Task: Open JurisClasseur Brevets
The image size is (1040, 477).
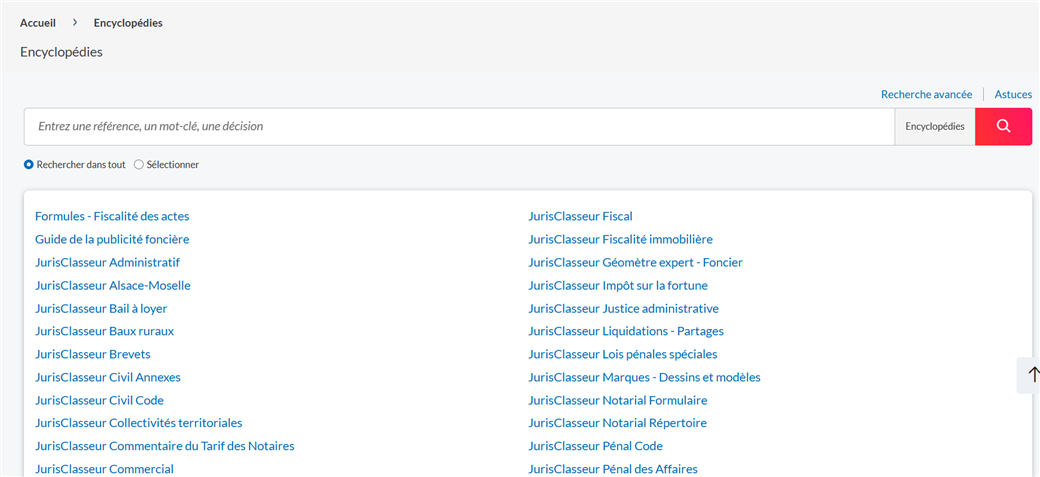Action: (93, 354)
